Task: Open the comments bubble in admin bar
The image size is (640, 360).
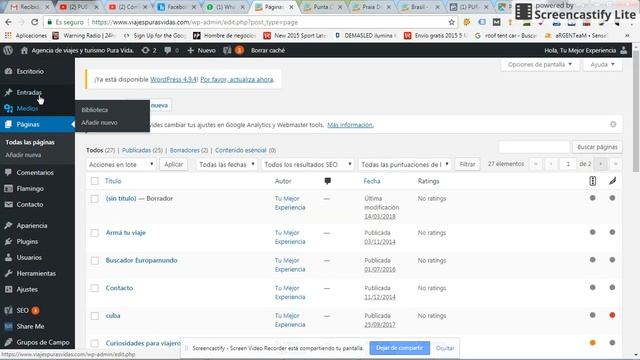Action: (168, 51)
